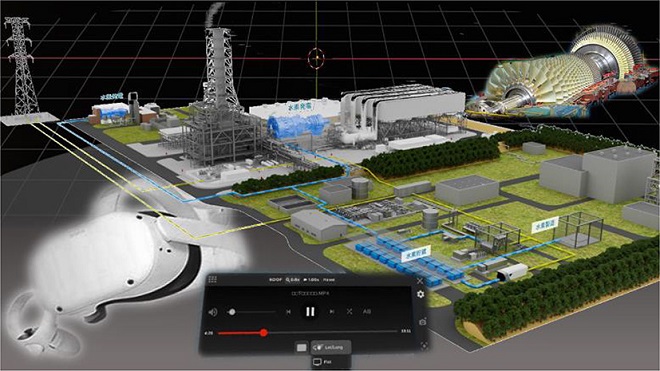Change the 1.00x playback speed
Viewport: 660px width, 371px height.
(x=311, y=280)
